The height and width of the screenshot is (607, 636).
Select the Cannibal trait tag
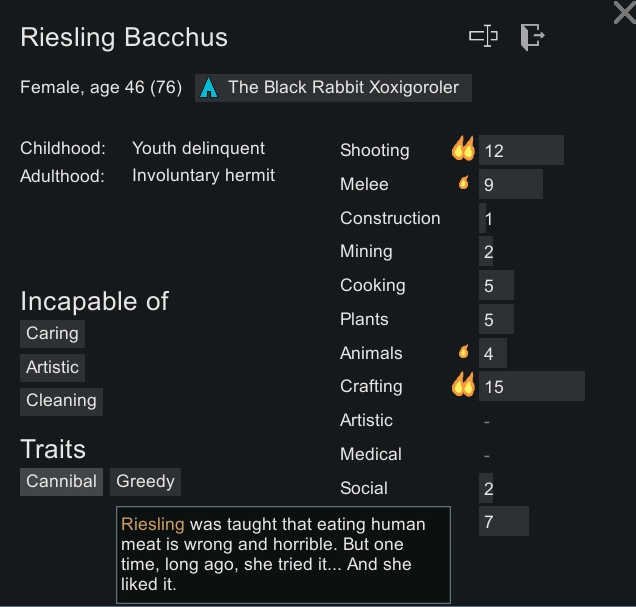pos(61,482)
